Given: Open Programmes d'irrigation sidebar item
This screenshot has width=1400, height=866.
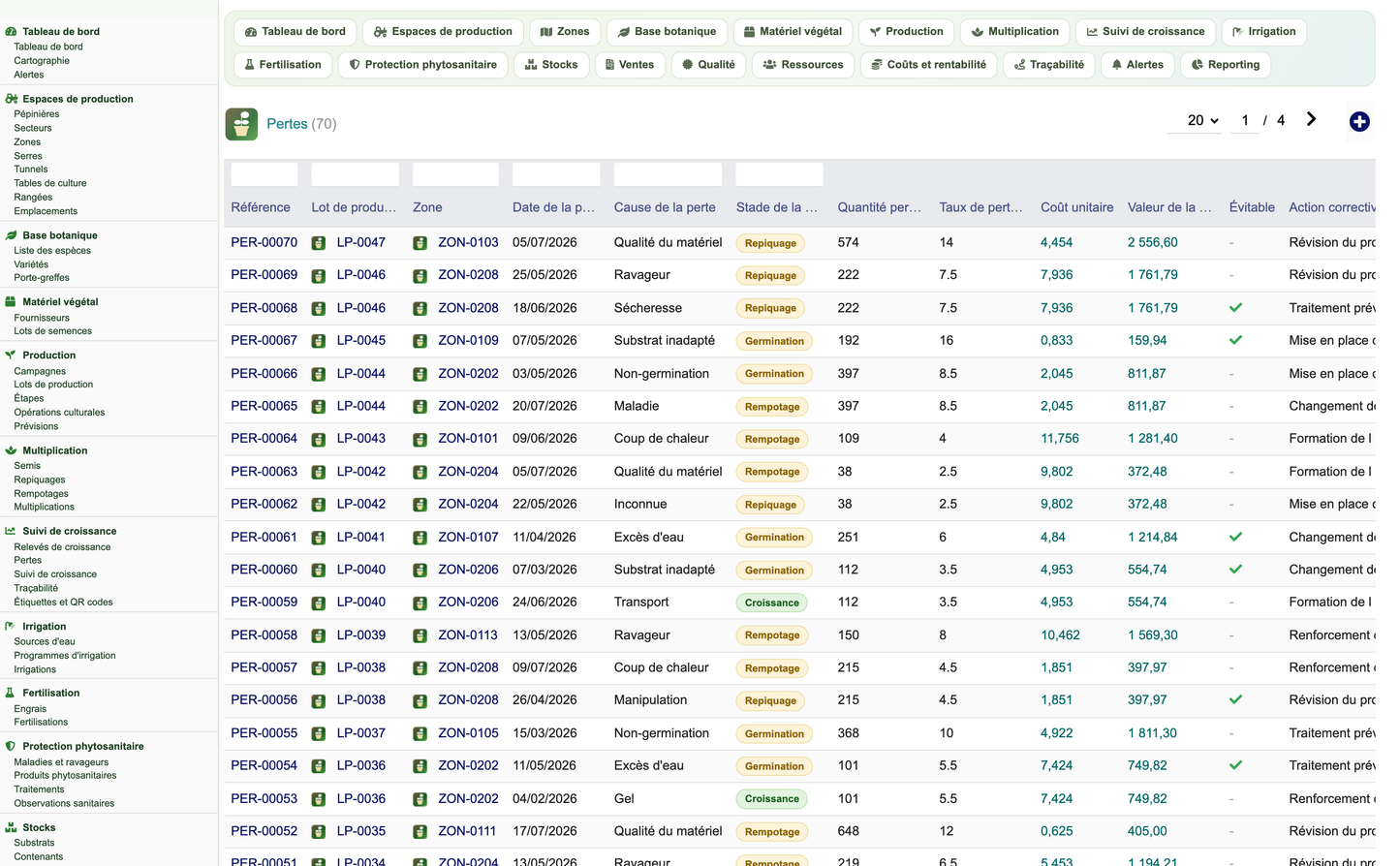Looking at the screenshot, I should [65, 656].
